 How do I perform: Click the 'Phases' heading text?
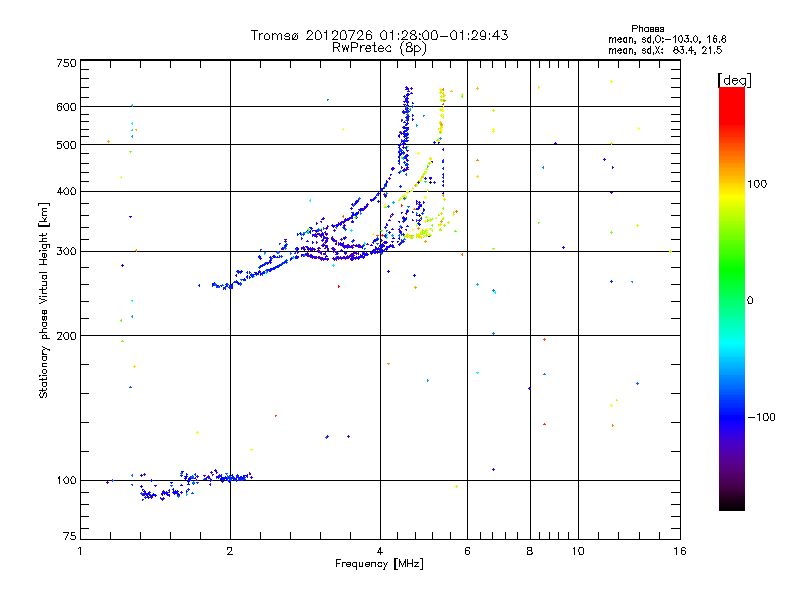647,29
